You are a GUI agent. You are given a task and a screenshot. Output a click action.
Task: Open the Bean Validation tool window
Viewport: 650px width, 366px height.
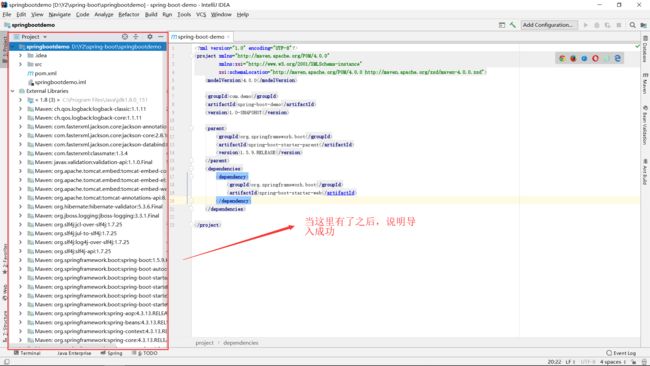645,125
